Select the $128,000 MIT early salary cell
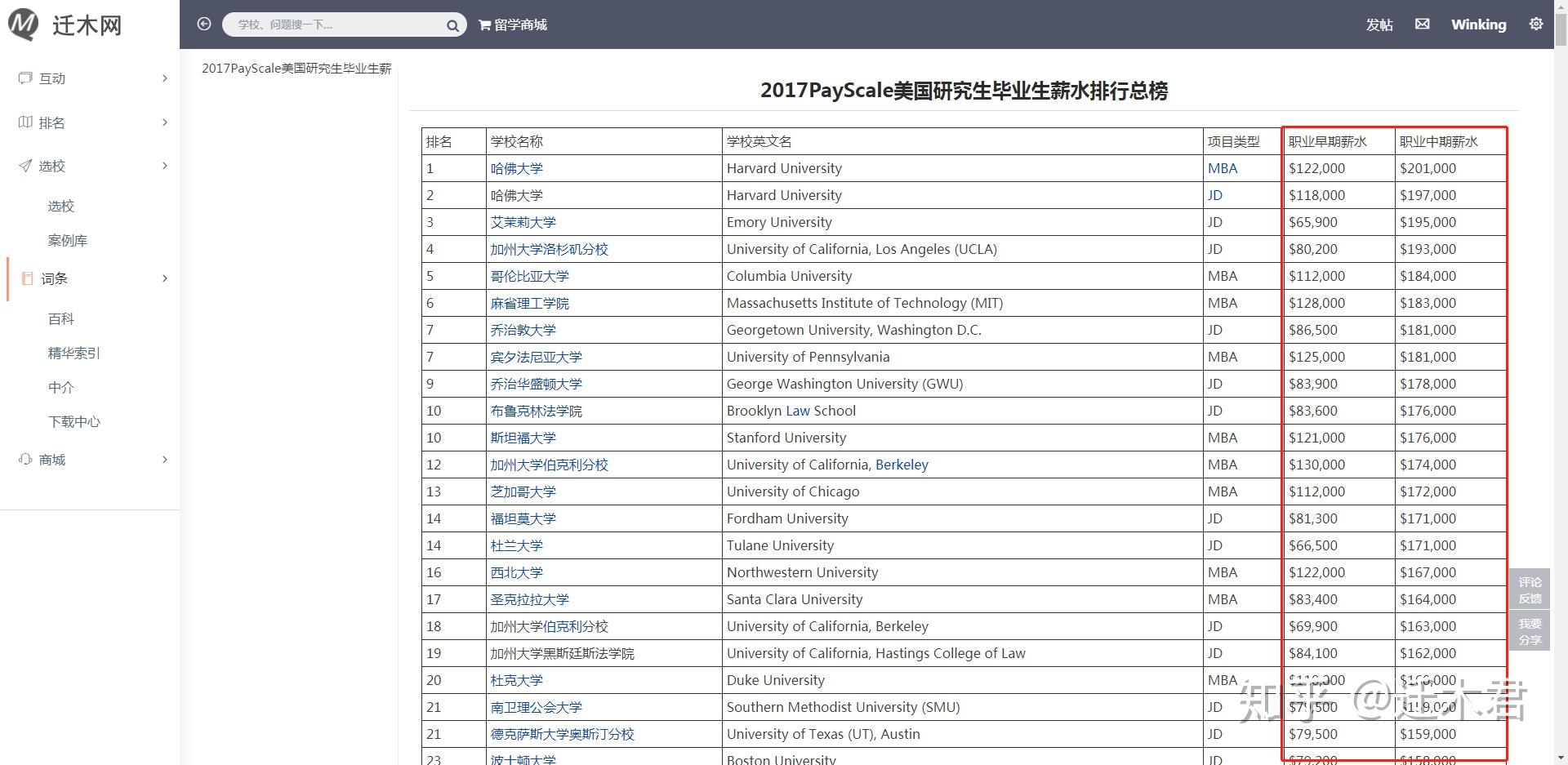This screenshot has width=1568, height=765. tap(1339, 304)
